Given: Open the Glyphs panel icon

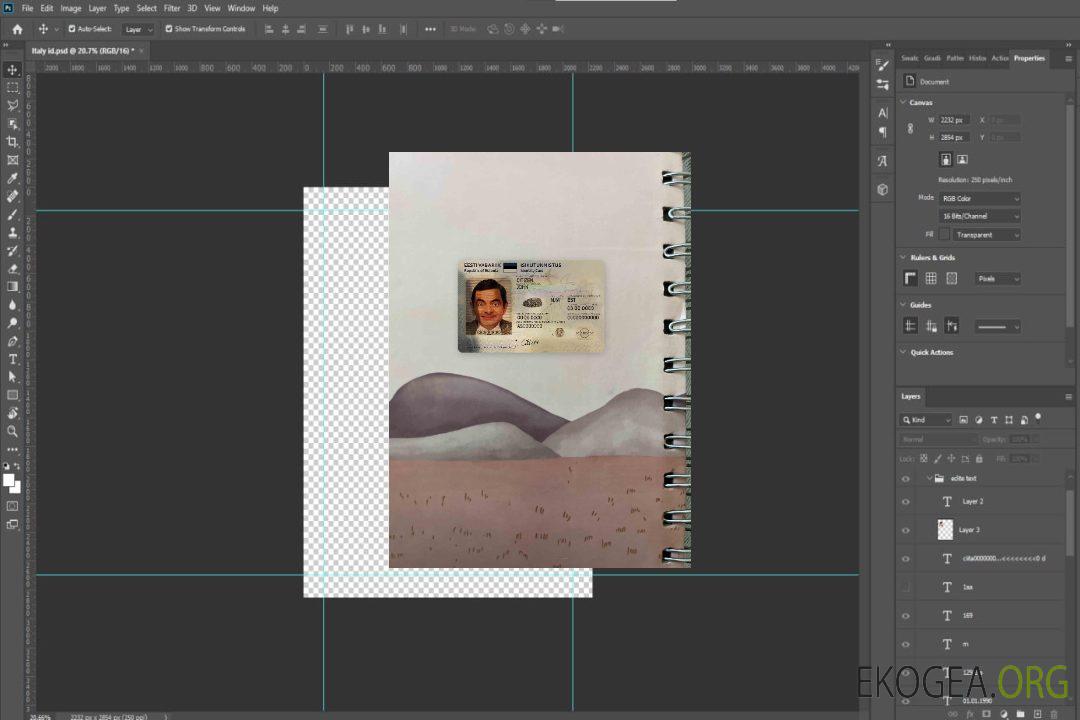Looking at the screenshot, I should coord(882,161).
